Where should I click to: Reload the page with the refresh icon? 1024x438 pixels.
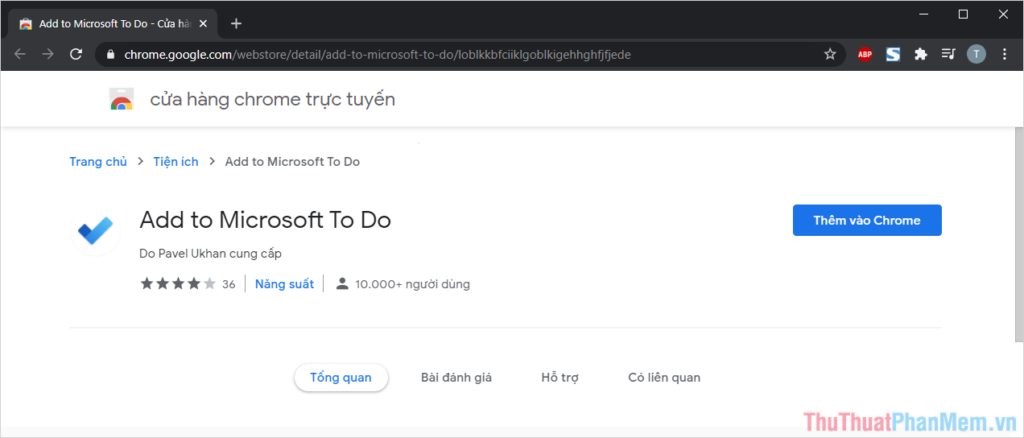tap(76, 54)
